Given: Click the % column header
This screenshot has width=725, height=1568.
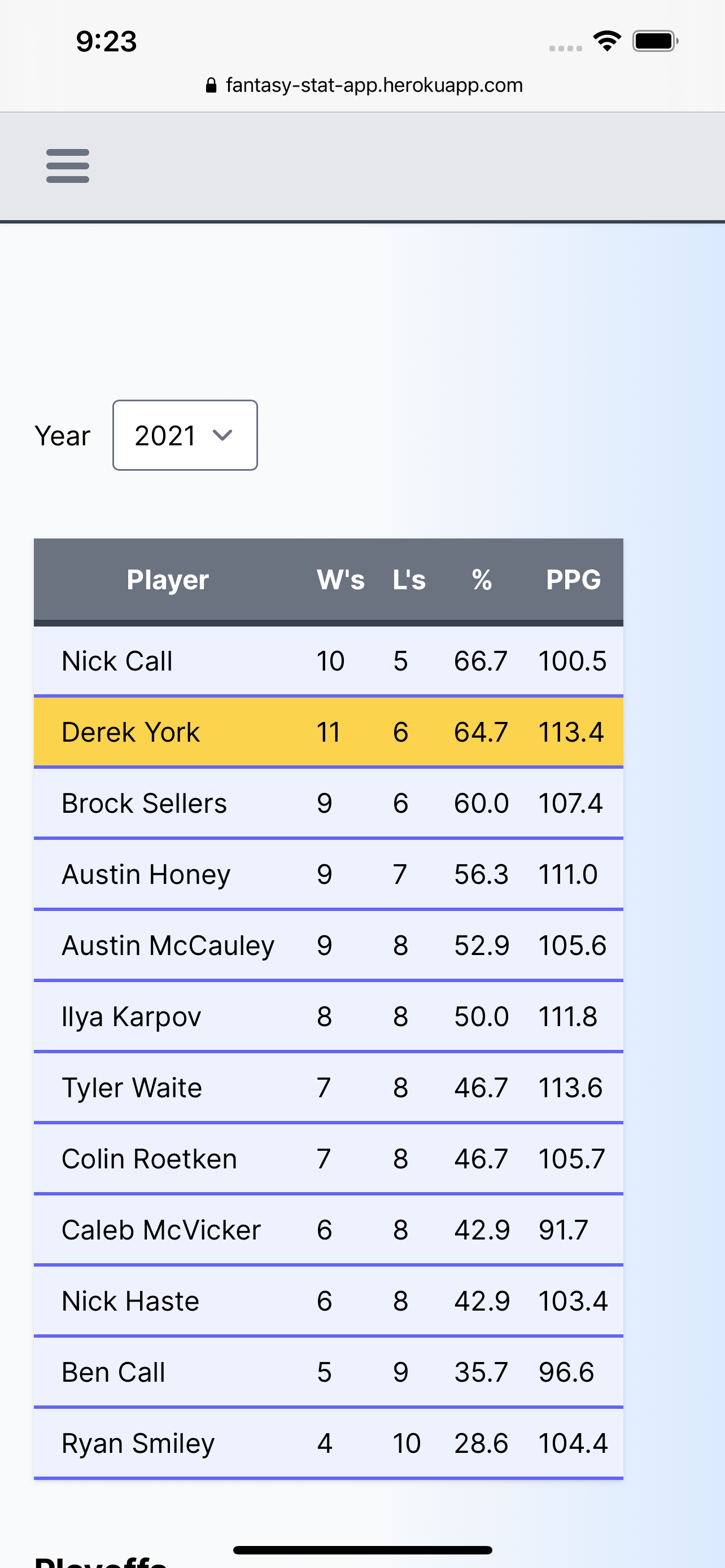Looking at the screenshot, I should click(482, 580).
